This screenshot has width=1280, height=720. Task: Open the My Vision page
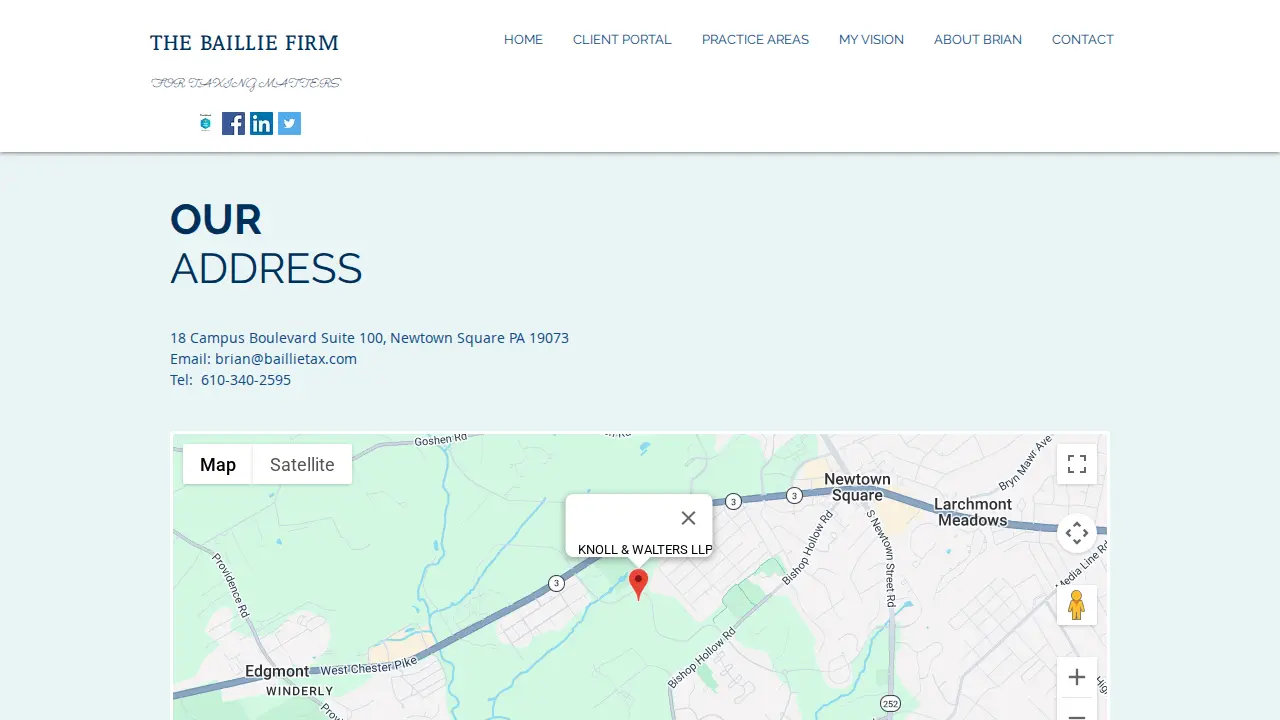(871, 40)
